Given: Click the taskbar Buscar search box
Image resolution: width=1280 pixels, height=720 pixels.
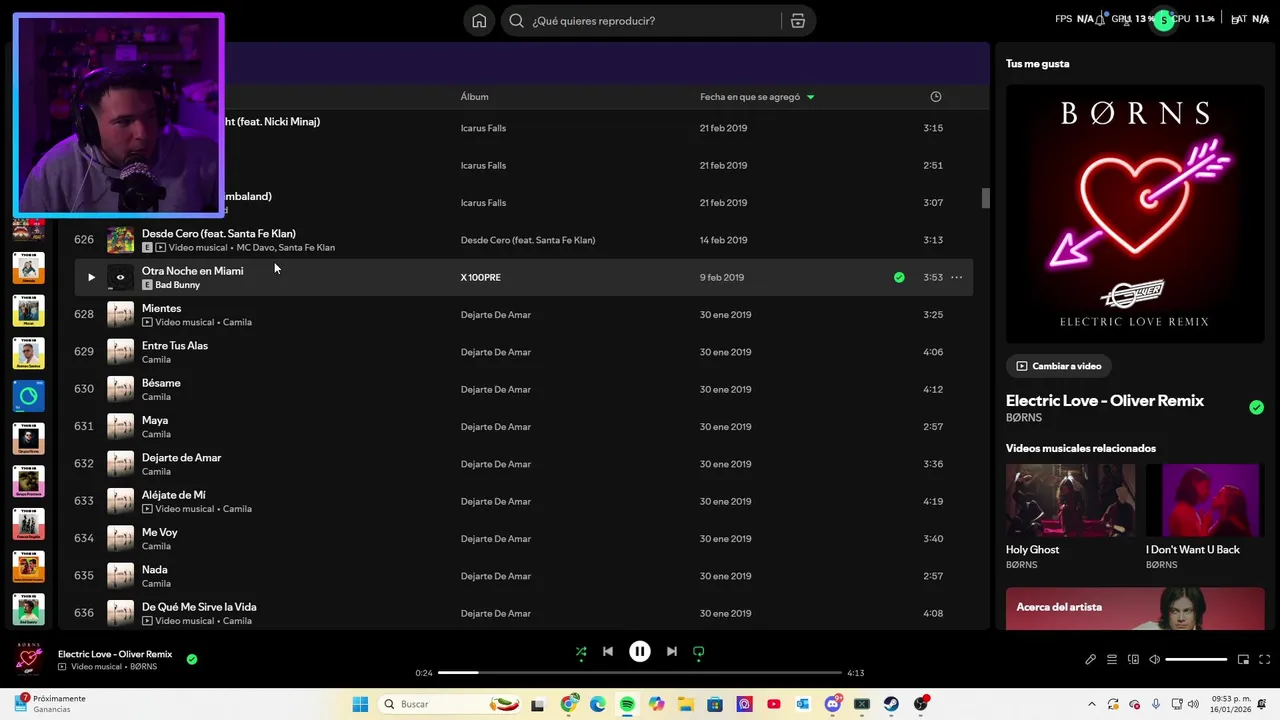Looking at the screenshot, I should pyautogui.click(x=450, y=704).
